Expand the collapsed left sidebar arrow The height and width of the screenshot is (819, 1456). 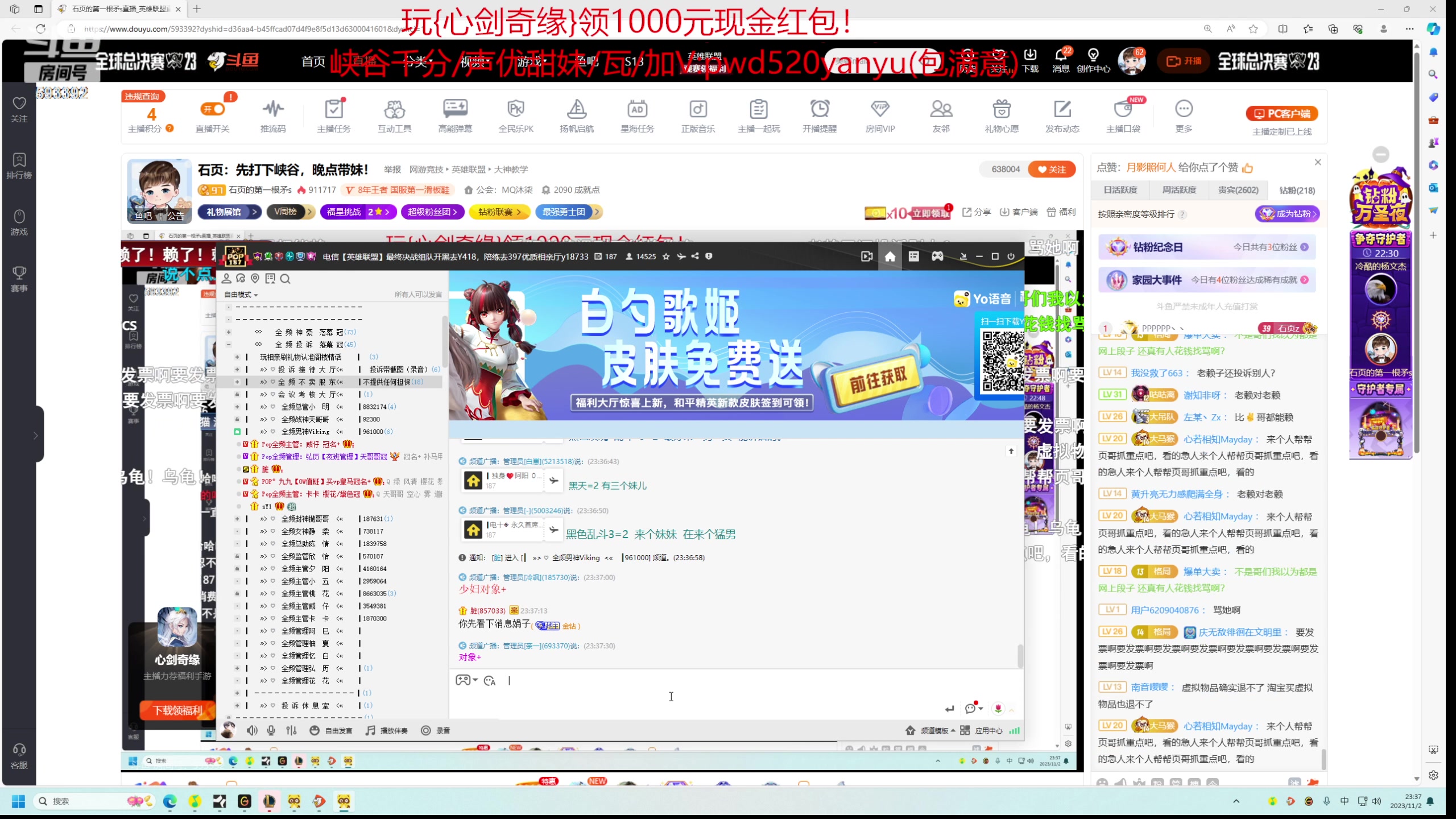tap(36, 436)
